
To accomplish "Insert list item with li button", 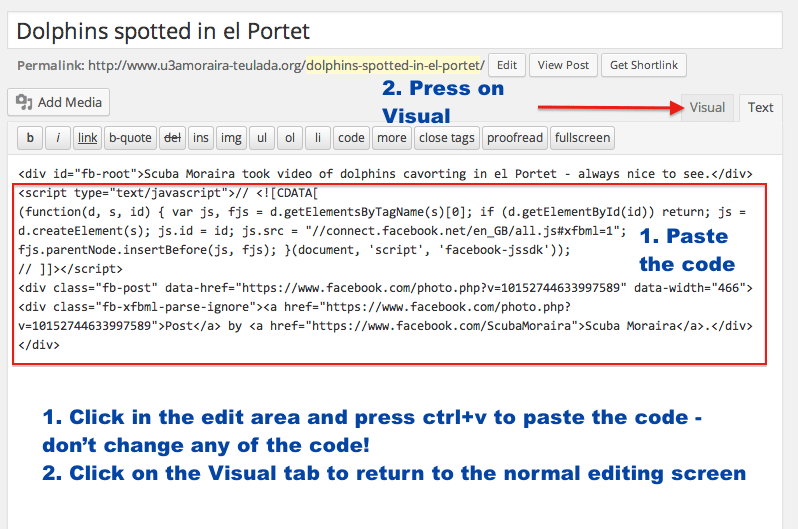I will click(x=318, y=138).
